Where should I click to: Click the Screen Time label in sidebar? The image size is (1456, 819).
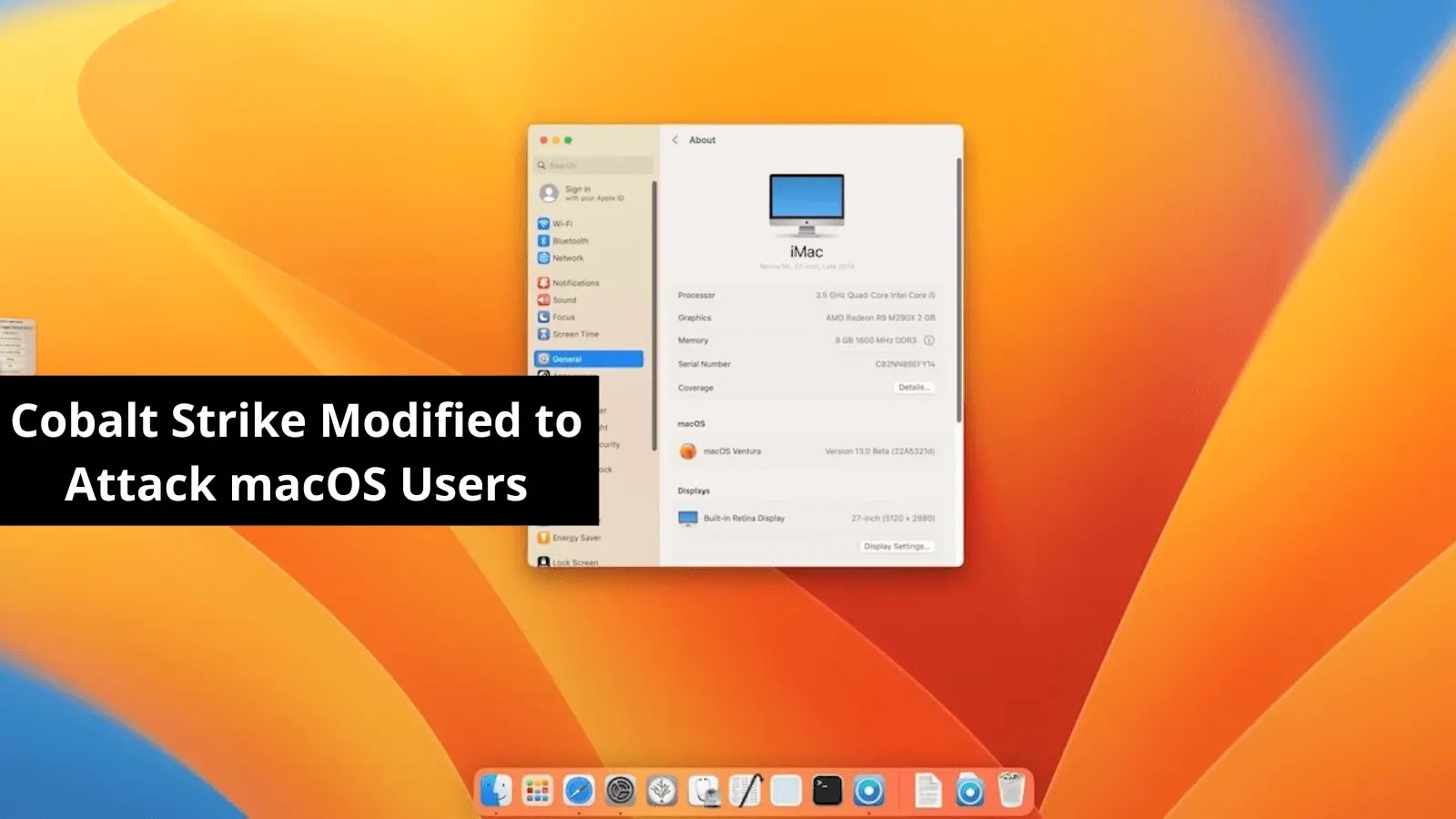coord(576,335)
